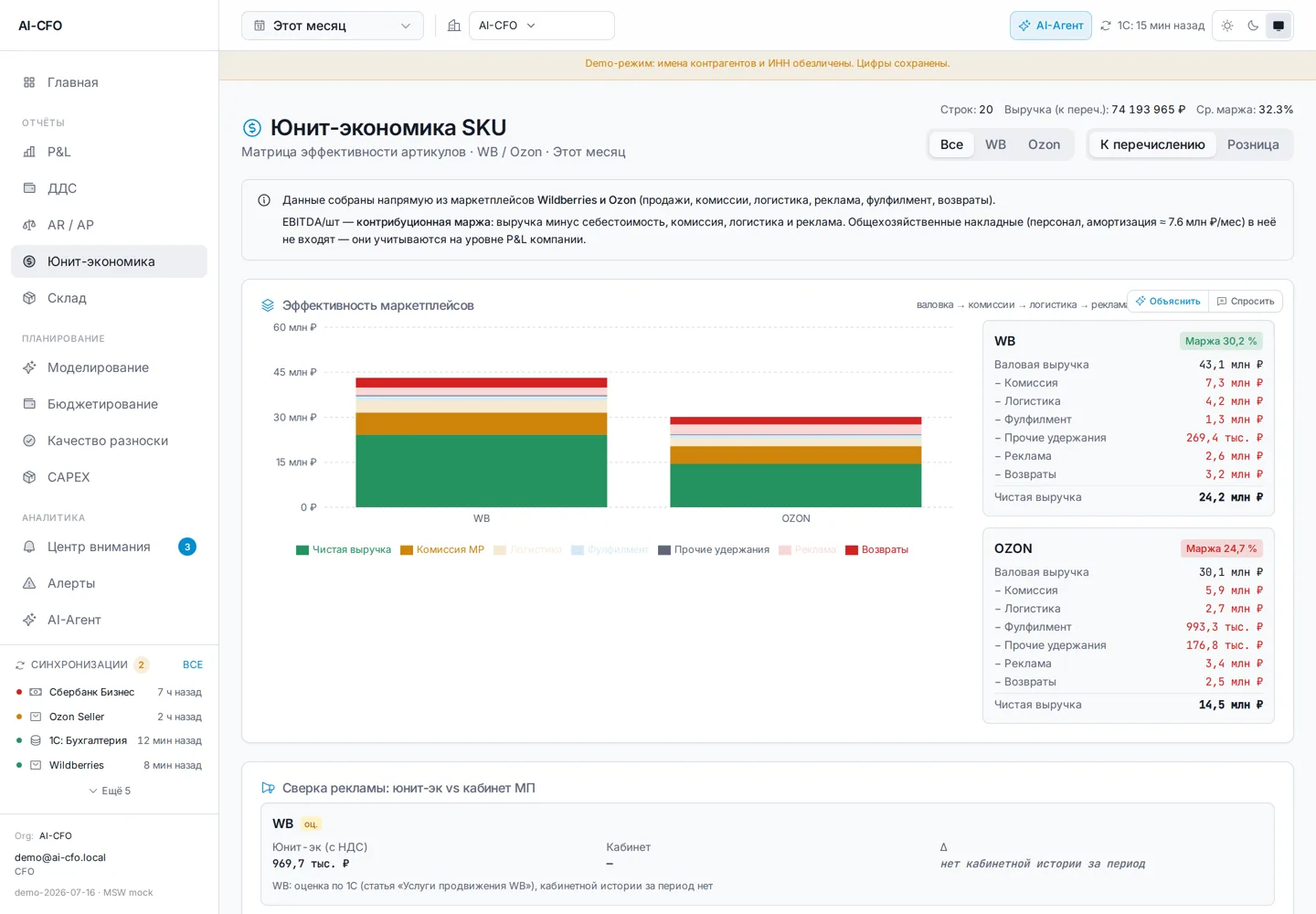The width and height of the screenshot is (1316, 914).
Task: Click the OZON stacked bar in chart
Action: (796, 462)
